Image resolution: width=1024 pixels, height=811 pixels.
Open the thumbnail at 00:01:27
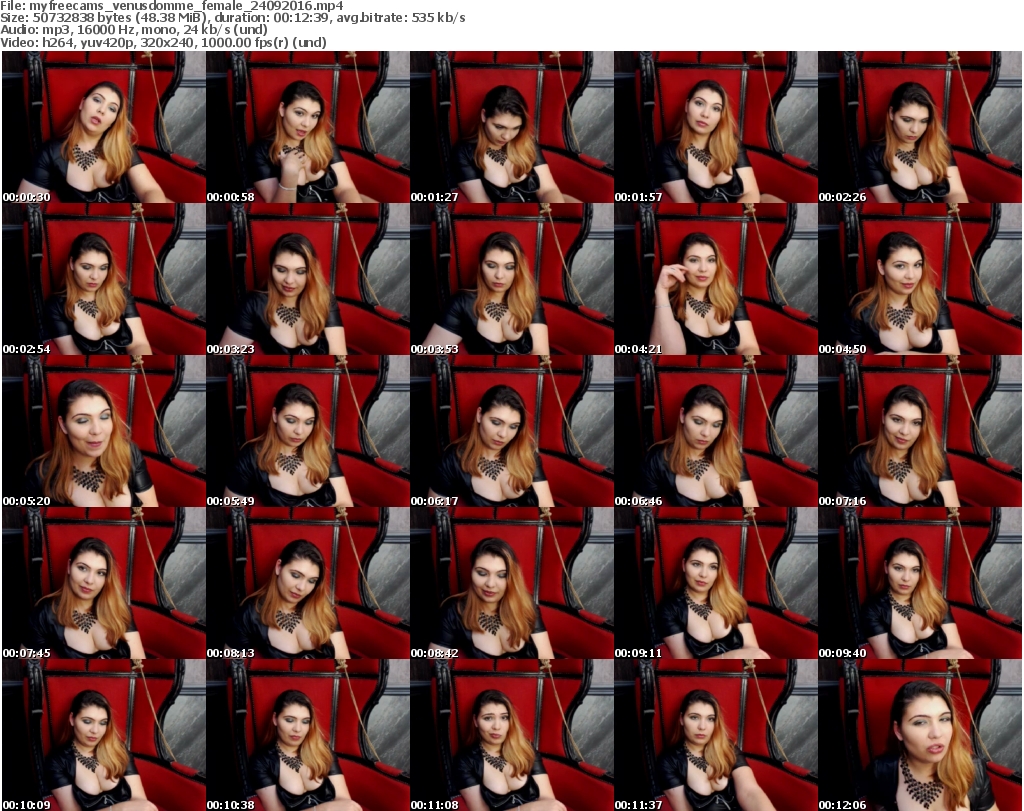[x=511, y=127]
